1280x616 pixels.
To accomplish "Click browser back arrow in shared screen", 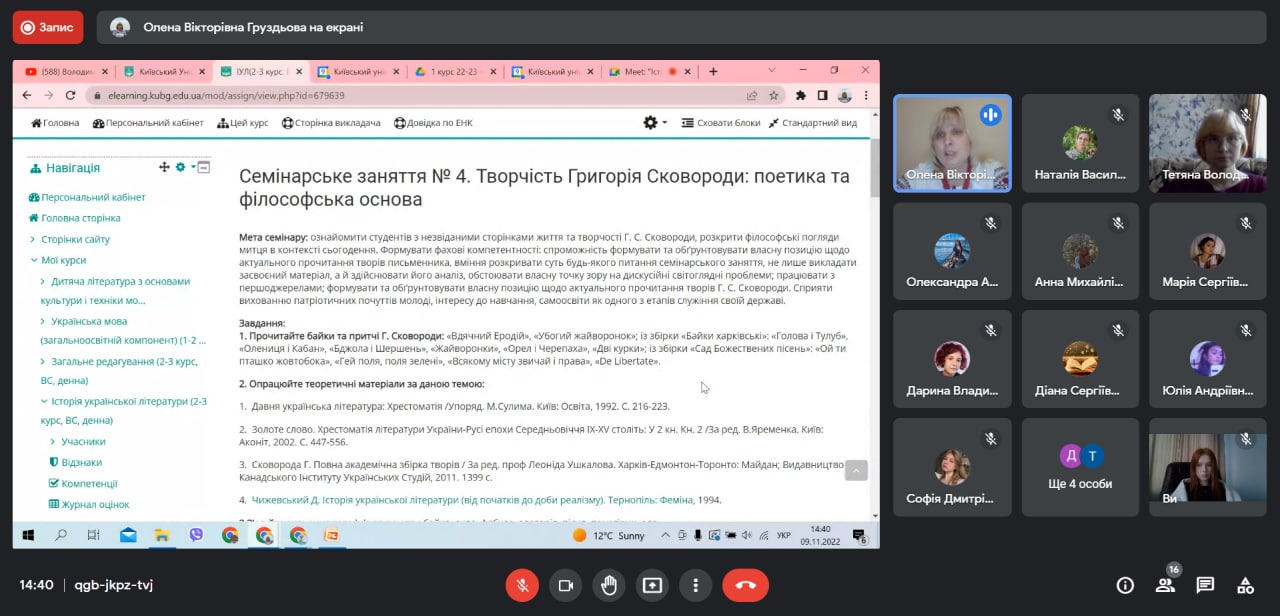I will tap(27, 95).
